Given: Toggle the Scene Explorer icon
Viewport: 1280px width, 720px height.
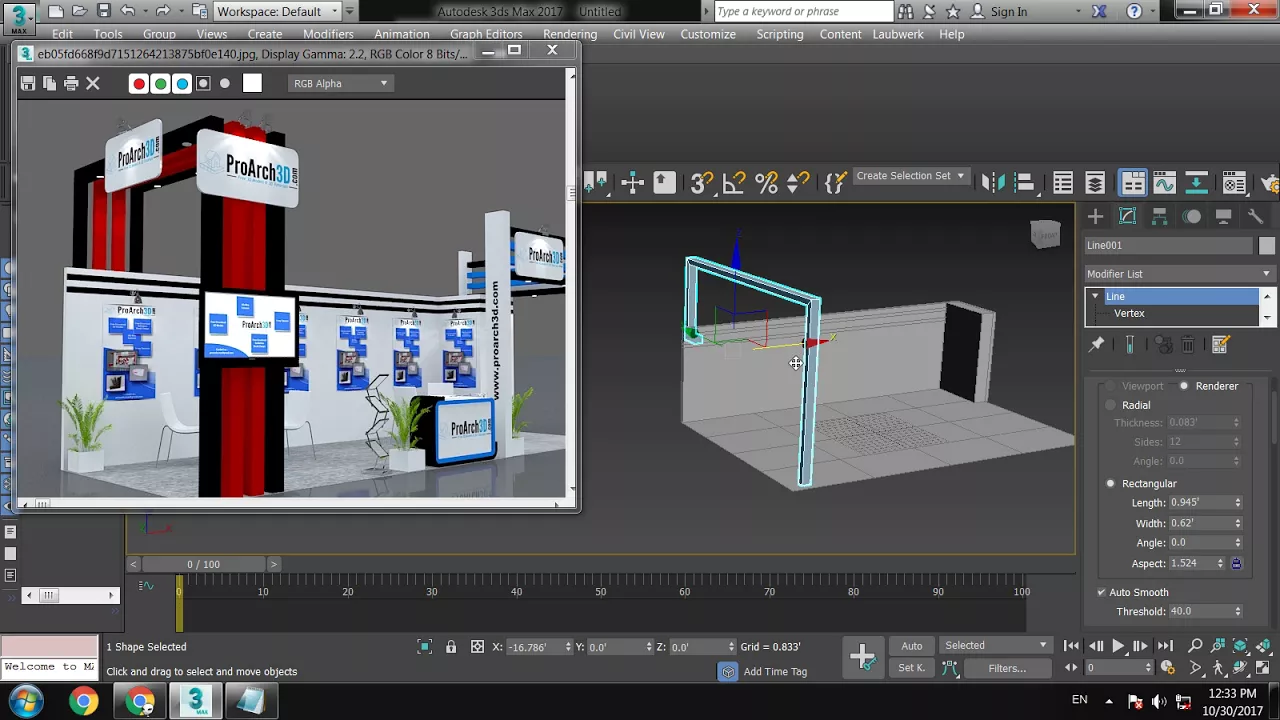Looking at the screenshot, I should click(x=1063, y=183).
